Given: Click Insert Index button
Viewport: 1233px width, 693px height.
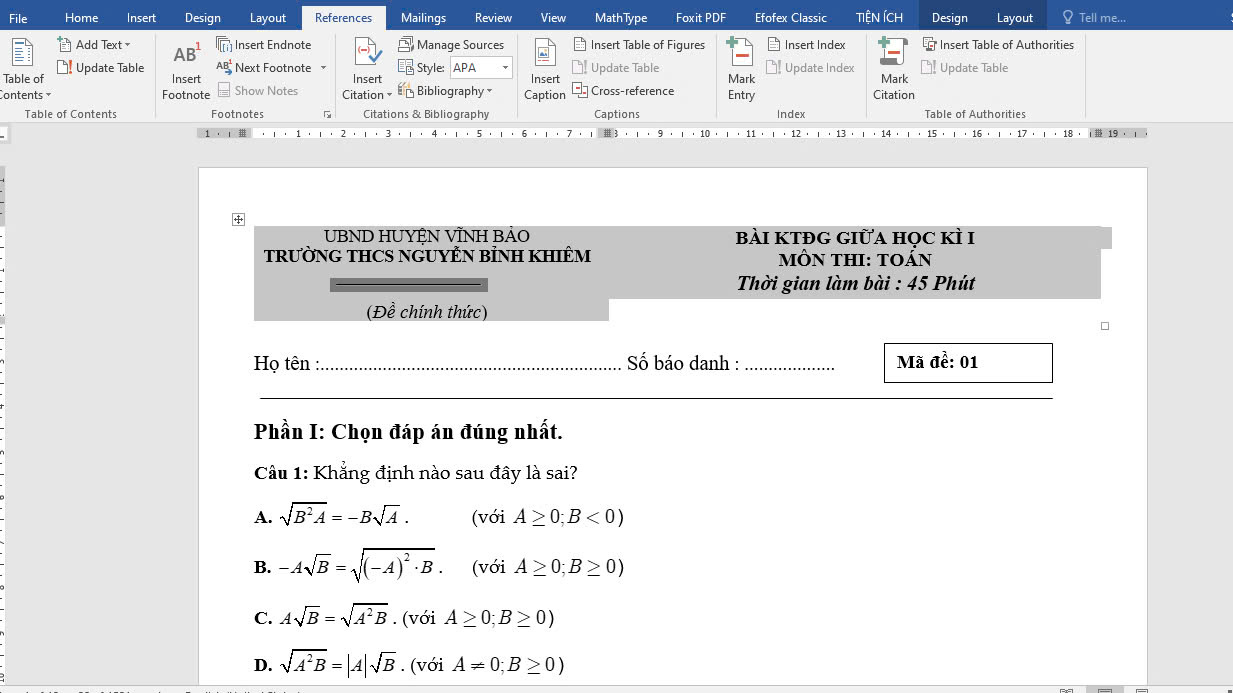Looking at the screenshot, I should [x=806, y=45].
